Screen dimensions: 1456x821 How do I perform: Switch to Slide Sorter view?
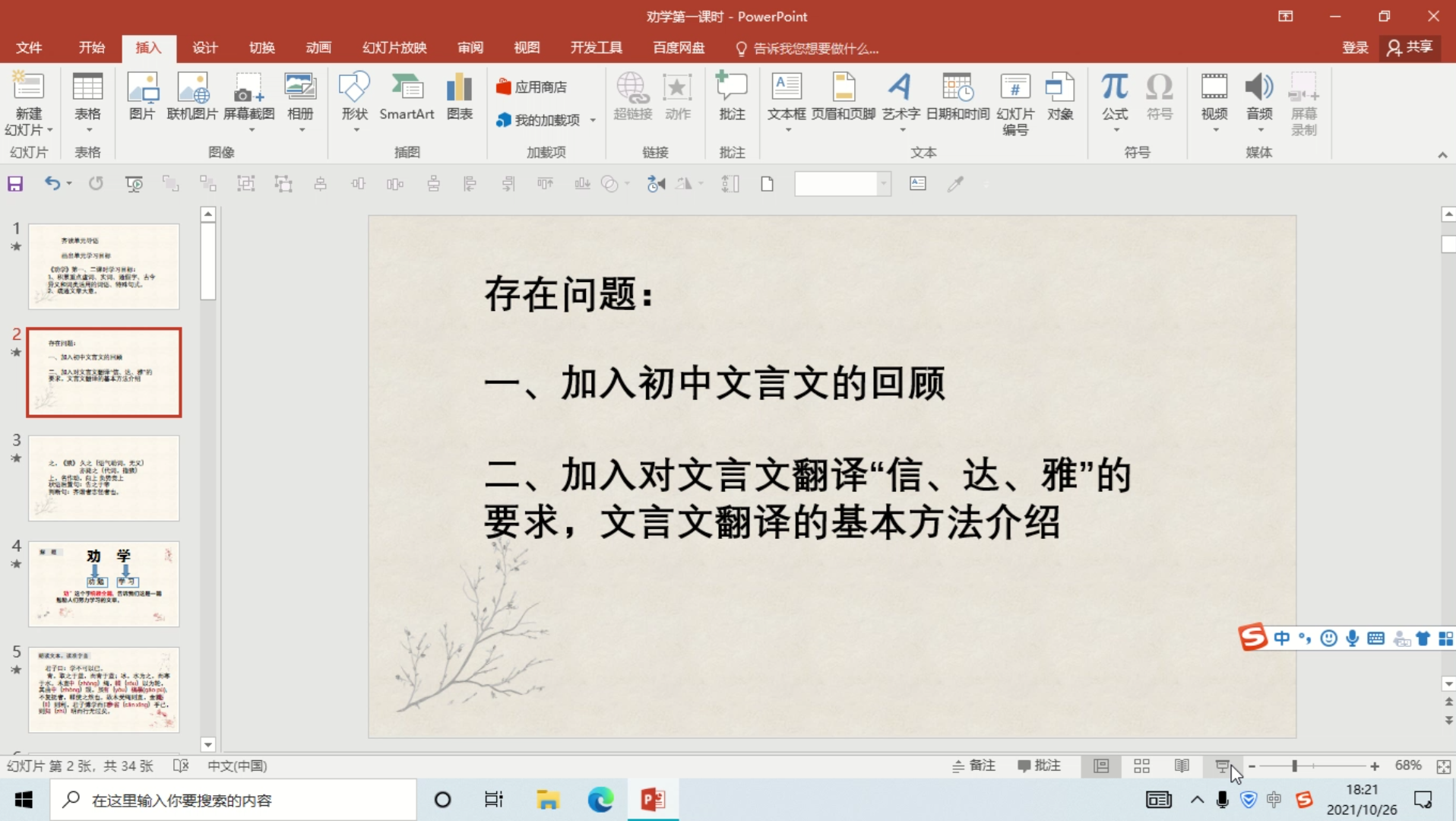click(x=1141, y=766)
